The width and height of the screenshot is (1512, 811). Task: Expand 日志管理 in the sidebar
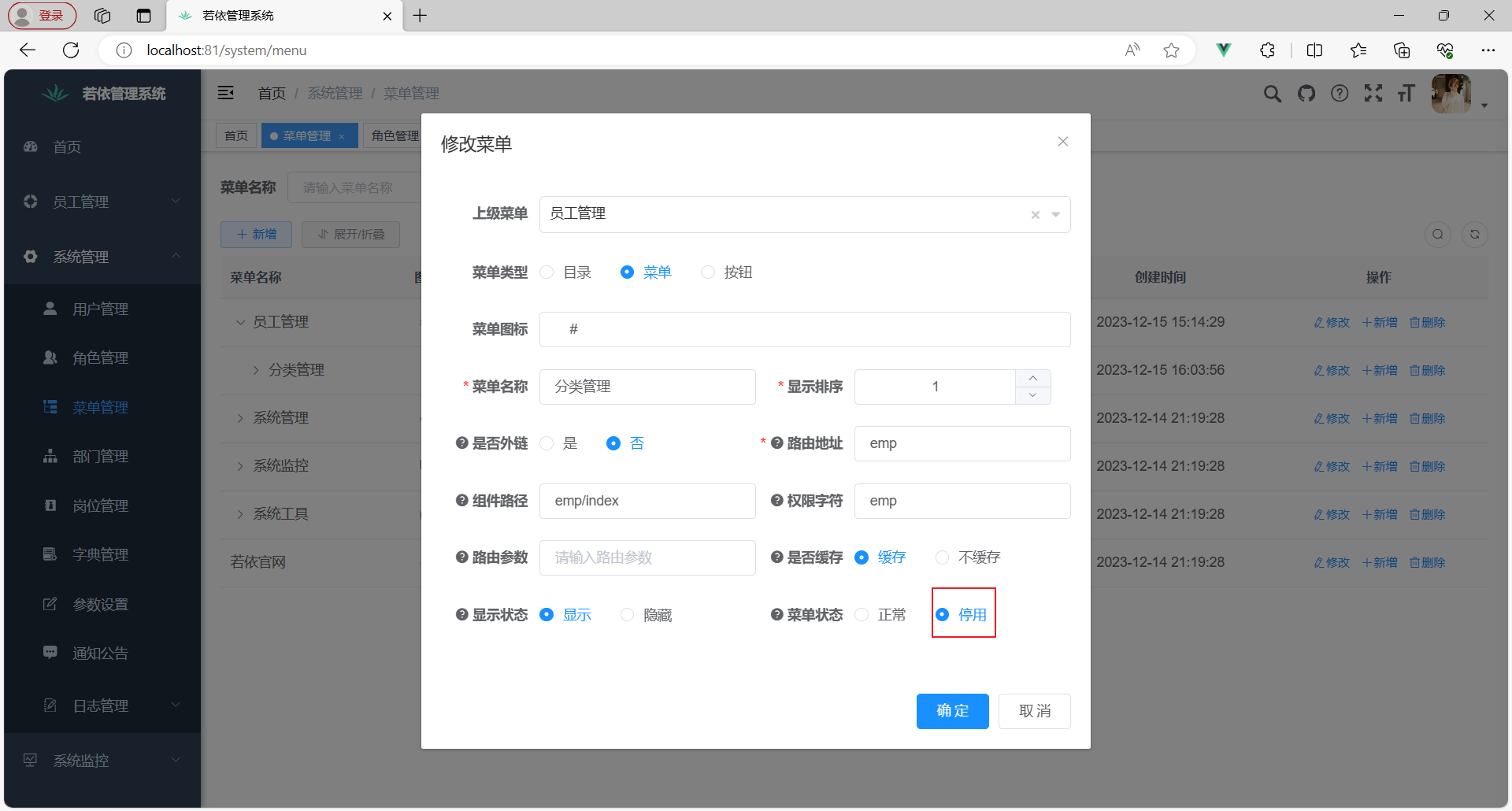[102, 706]
